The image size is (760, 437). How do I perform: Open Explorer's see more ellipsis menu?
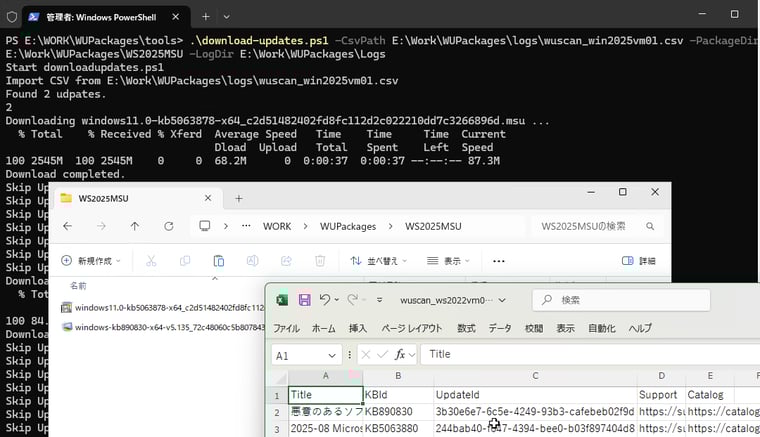click(x=499, y=261)
